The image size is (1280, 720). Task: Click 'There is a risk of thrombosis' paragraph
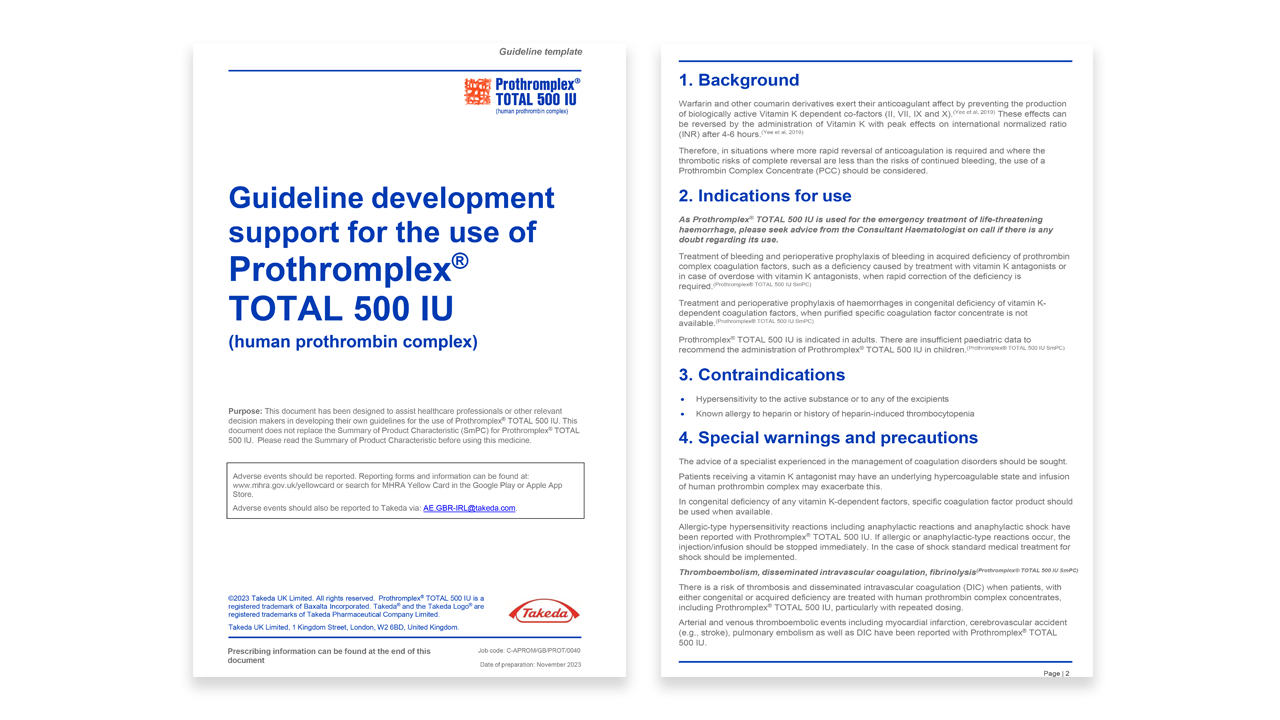pyautogui.click(x=870, y=597)
